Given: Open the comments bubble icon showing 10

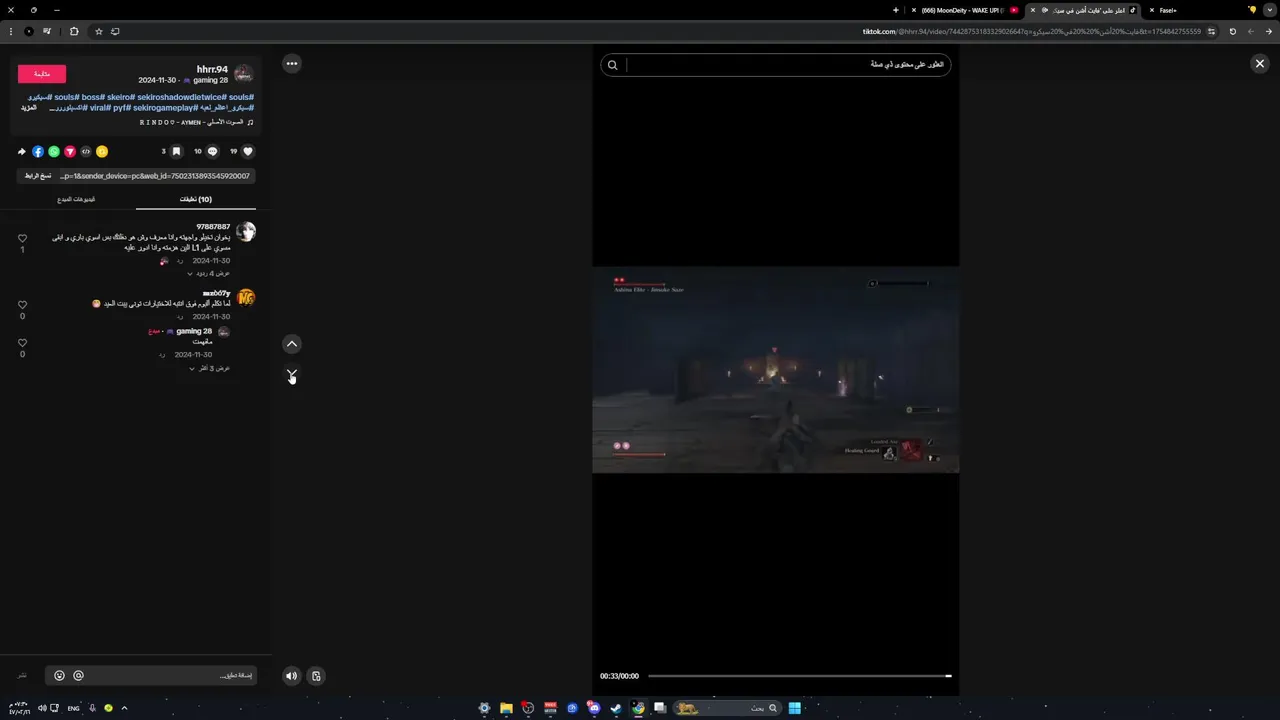Looking at the screenshot, I should (212, 152).
